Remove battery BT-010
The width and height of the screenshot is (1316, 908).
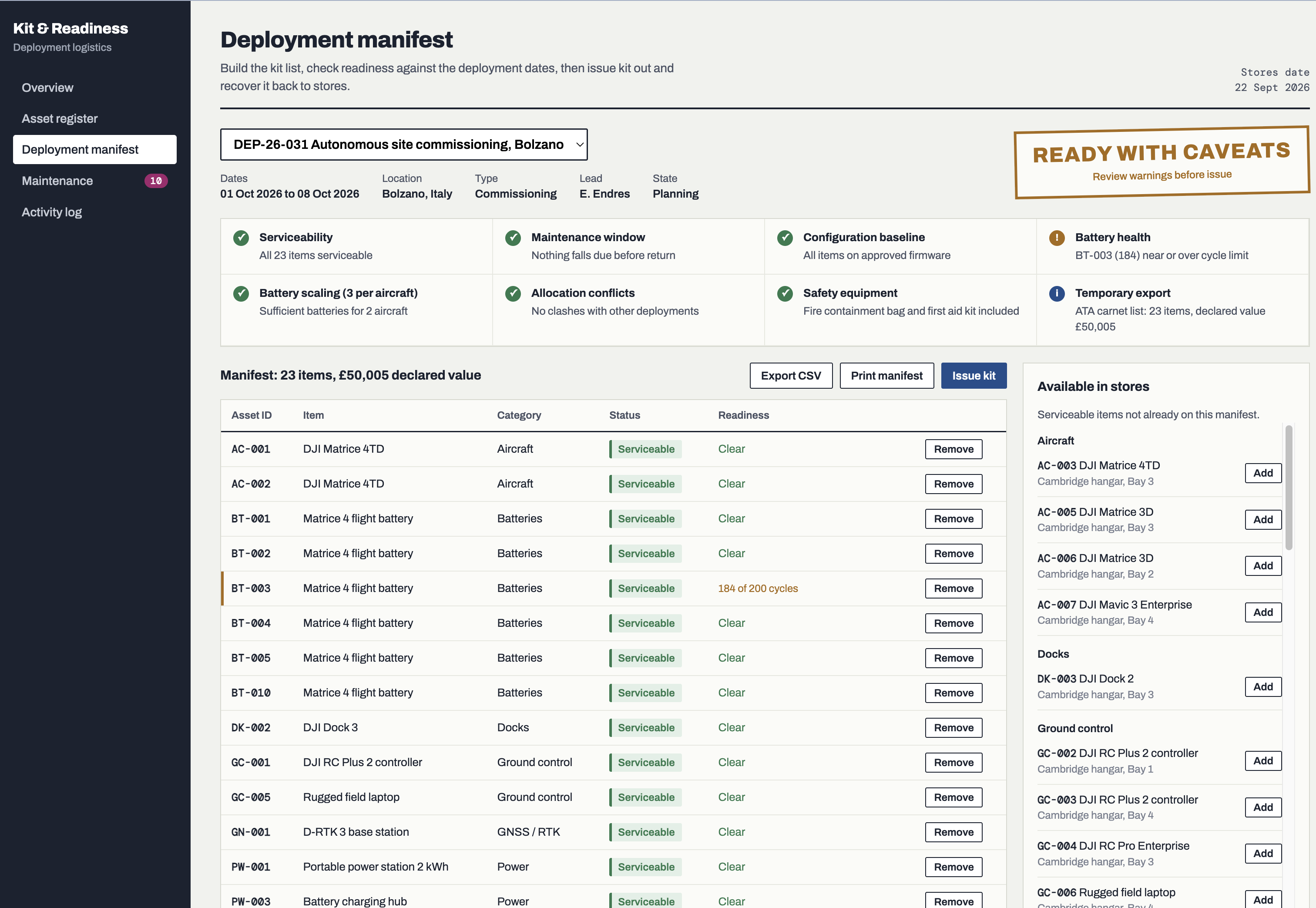(x=953, y=693)
